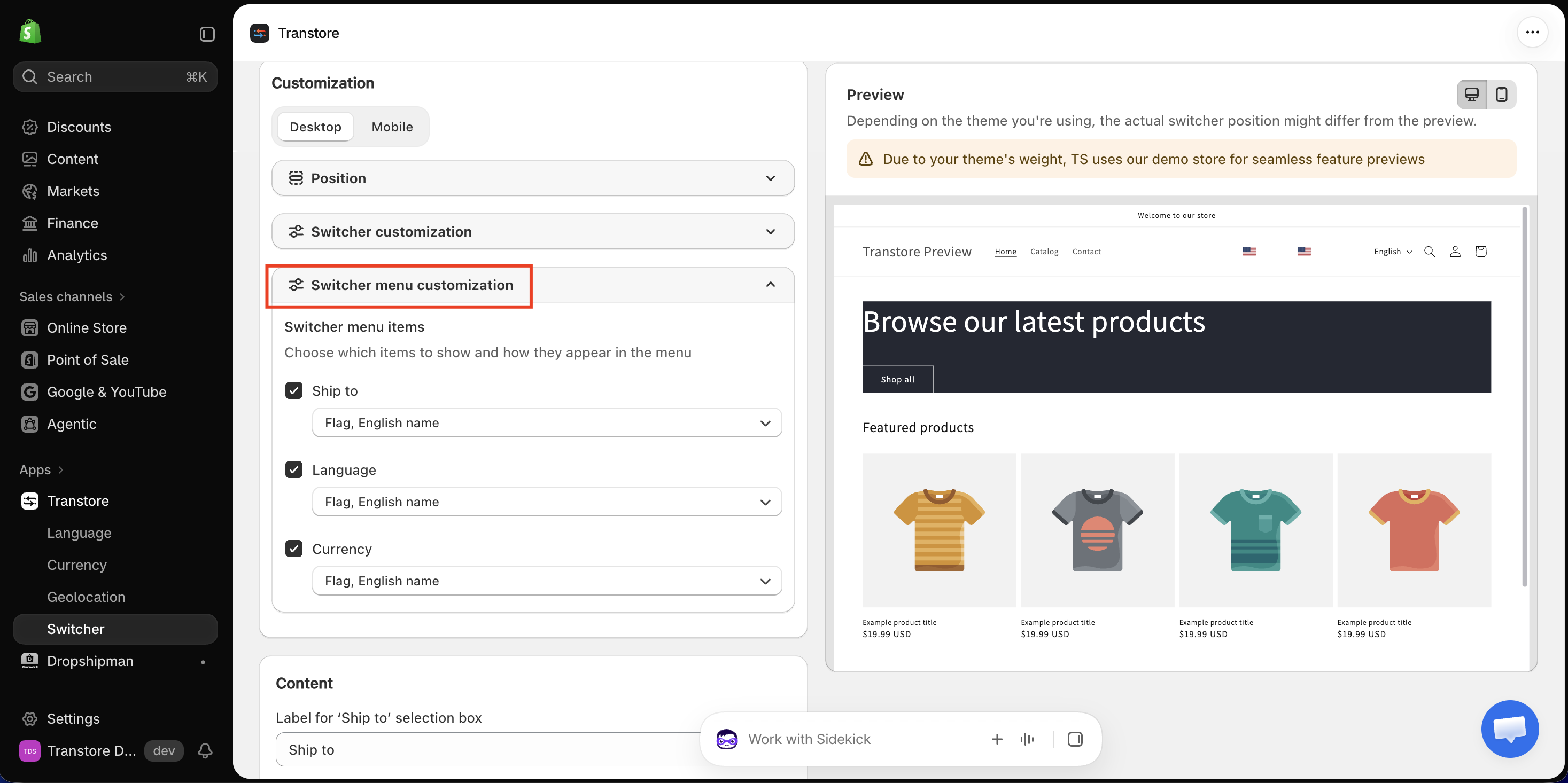
Task: Click the Sidekick voice waveform icon
Action: pos(1028,739)
